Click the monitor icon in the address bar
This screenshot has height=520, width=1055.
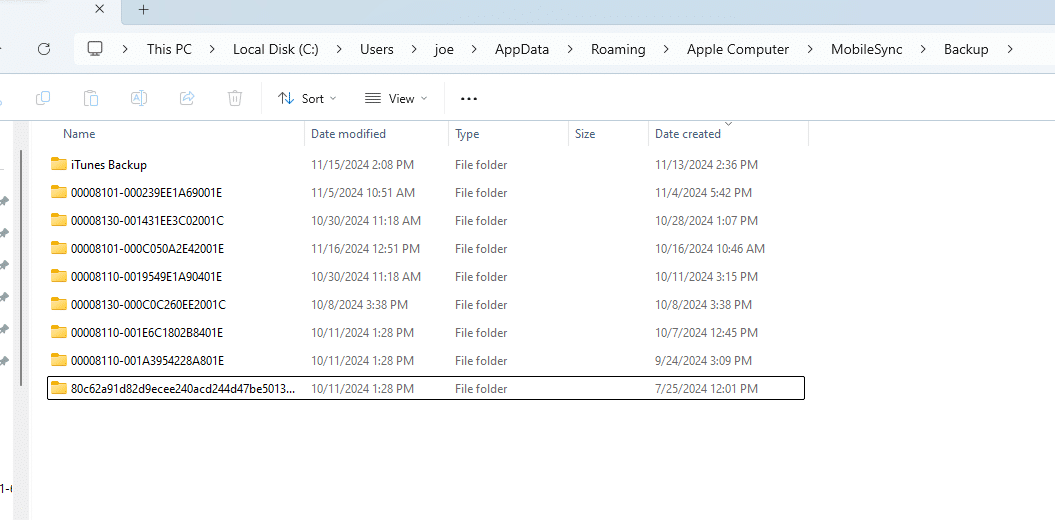(x=95, y=49)
